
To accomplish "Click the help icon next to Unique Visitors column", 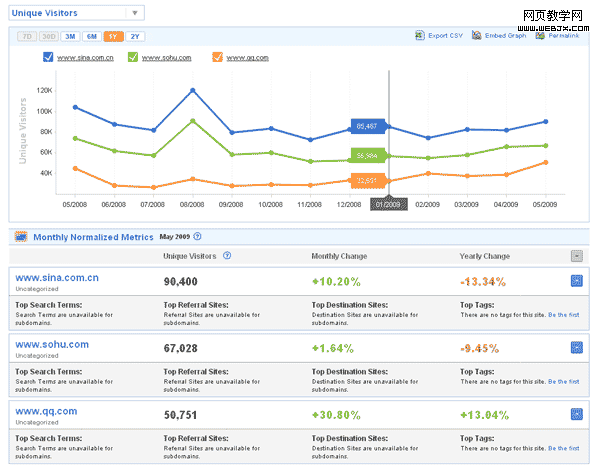I will (227, 256).
